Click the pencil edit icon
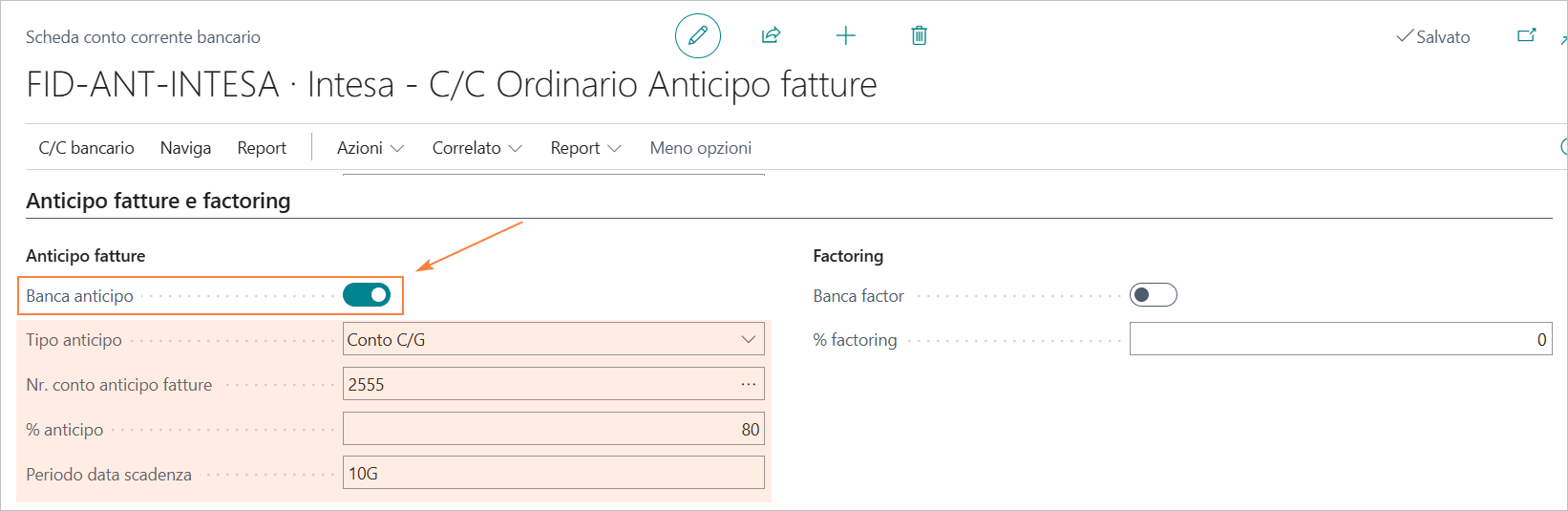Image resolution: width=1568 pixels, height=511 pixels. coord(698,36)
